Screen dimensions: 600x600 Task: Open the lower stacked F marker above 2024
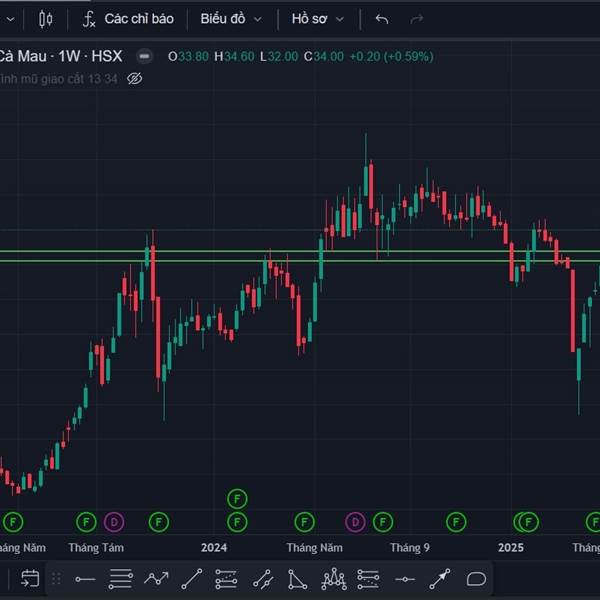(237, 522)
